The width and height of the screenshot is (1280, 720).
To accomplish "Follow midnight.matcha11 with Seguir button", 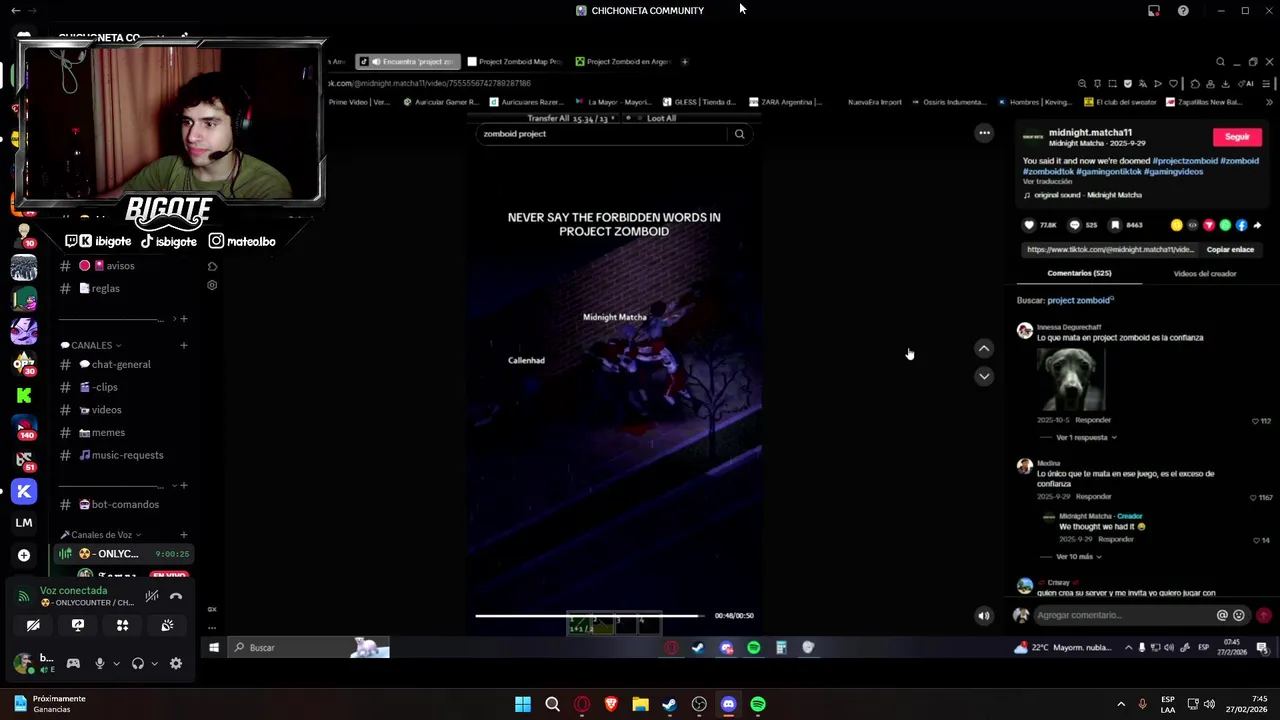I will coord(1237,137).
